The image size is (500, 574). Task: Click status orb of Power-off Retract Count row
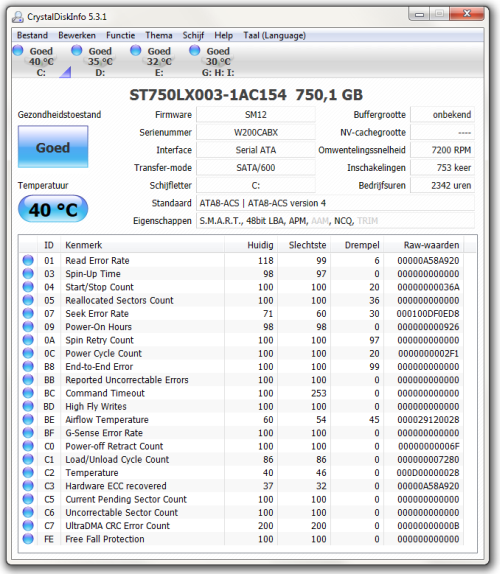point(28,446)
